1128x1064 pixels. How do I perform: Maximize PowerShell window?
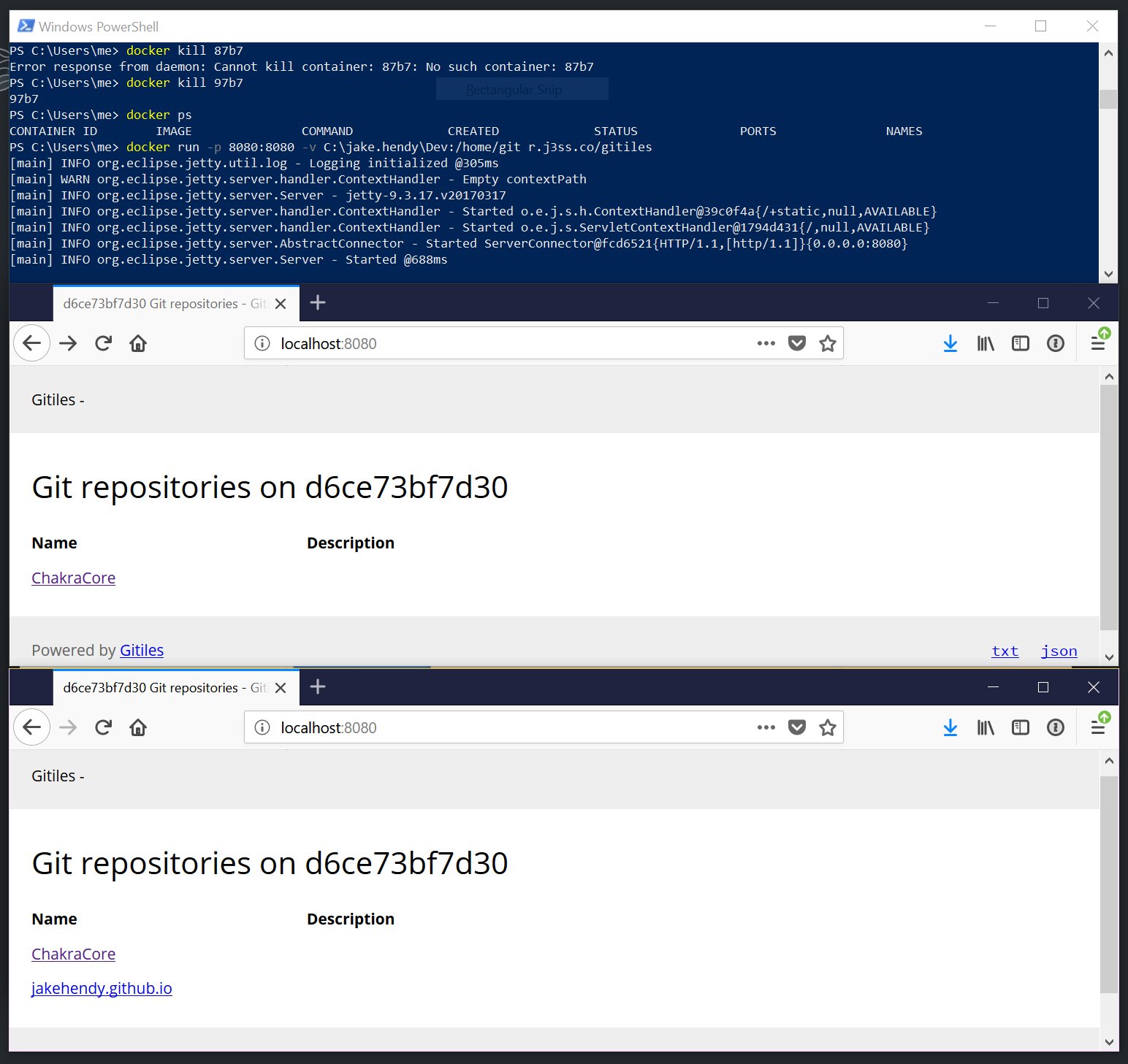point(1040,26)
